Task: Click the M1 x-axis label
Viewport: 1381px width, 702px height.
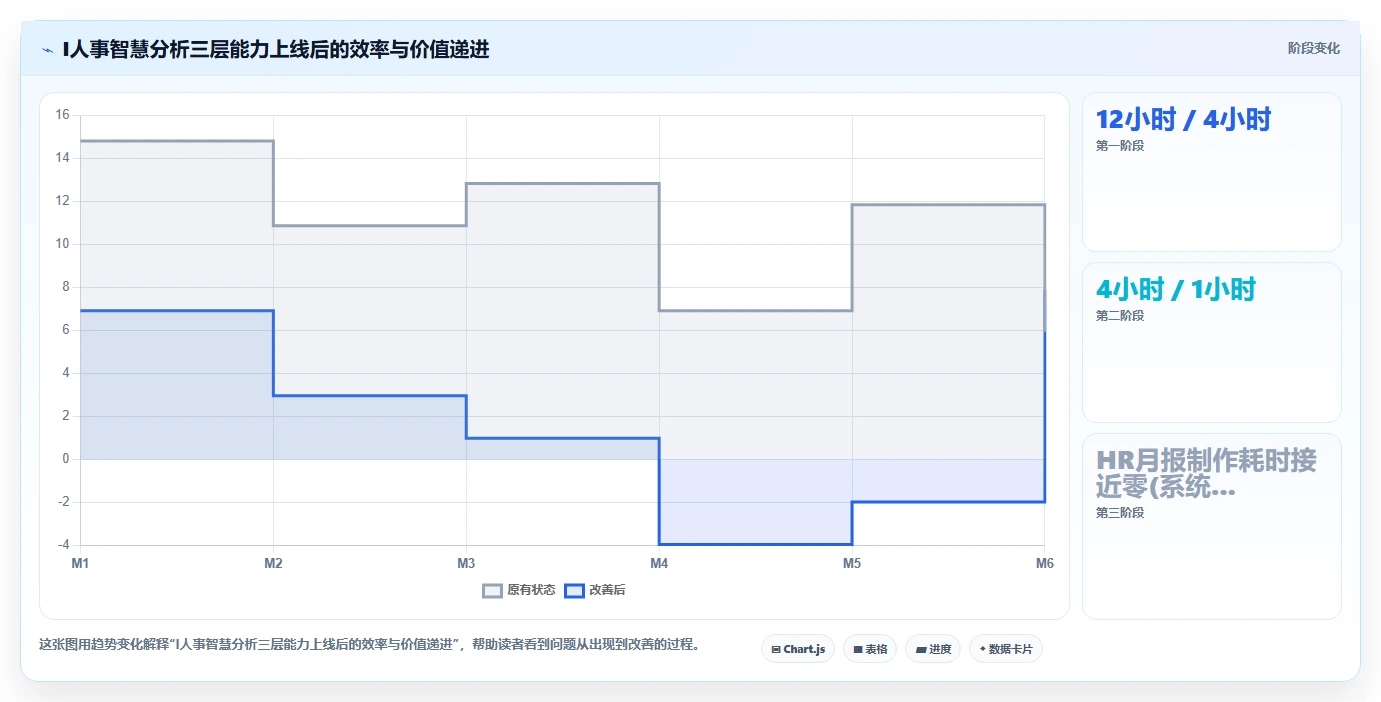Action: coord(80,564)
